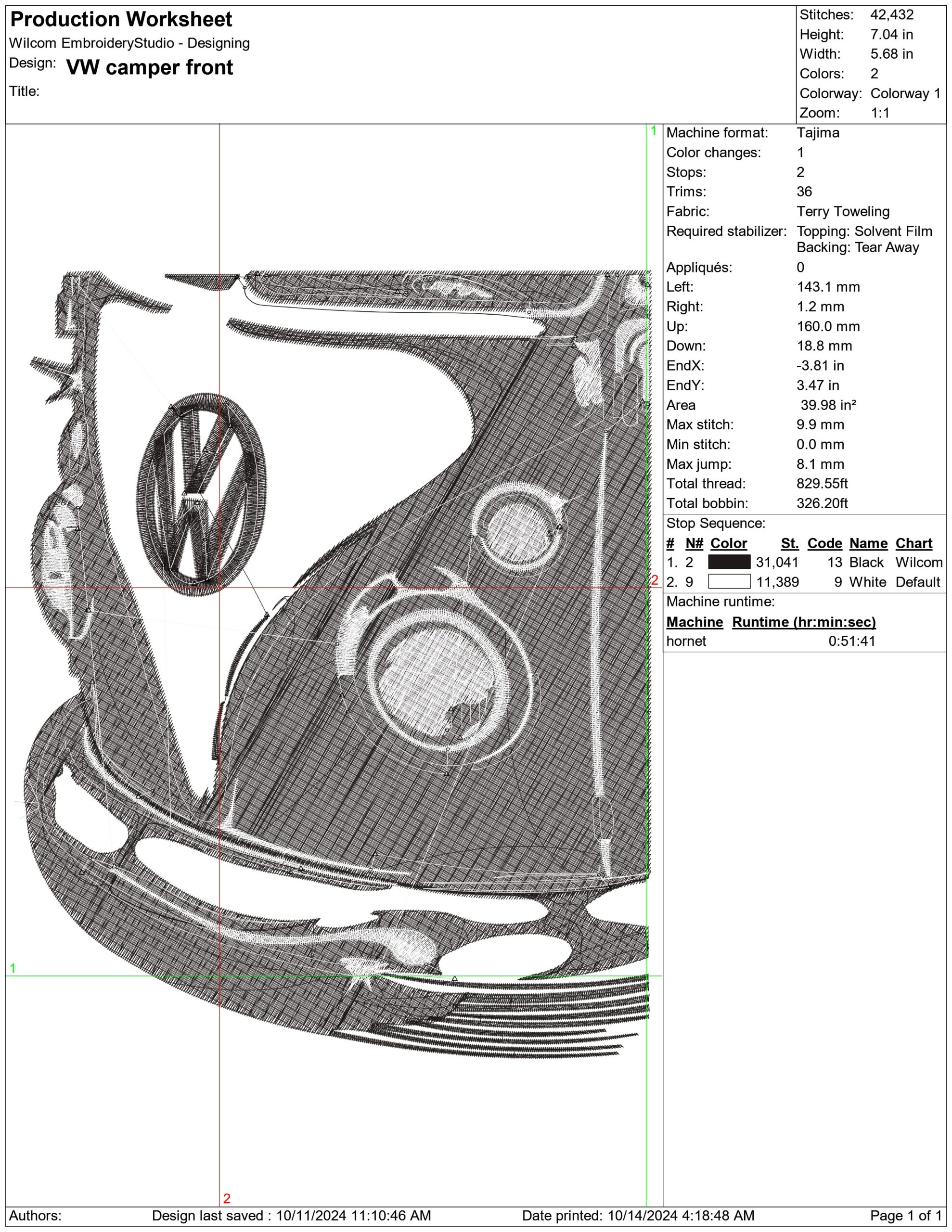Click the machine format 'Tajima'
The height and width of the screenshot is (1232, 952).
818,133
